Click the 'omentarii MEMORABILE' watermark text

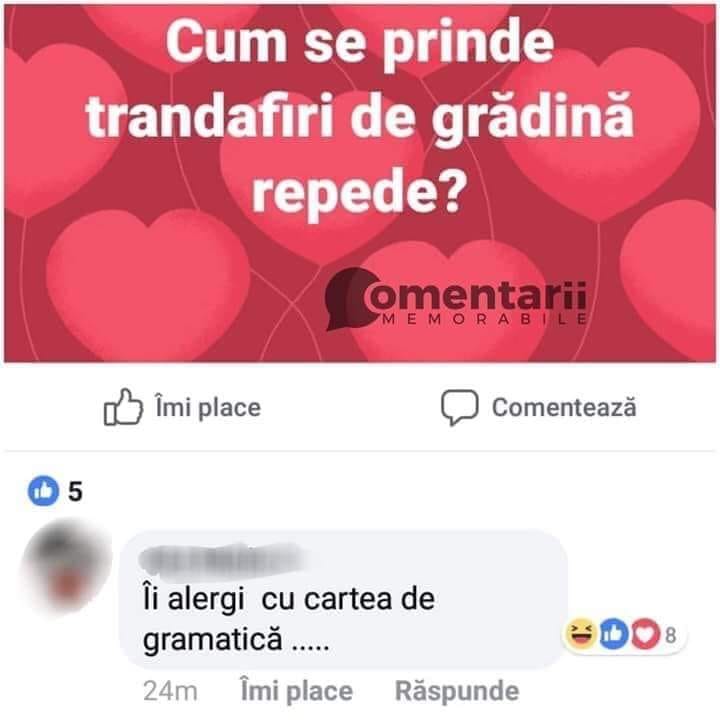(x=476, y=302)
